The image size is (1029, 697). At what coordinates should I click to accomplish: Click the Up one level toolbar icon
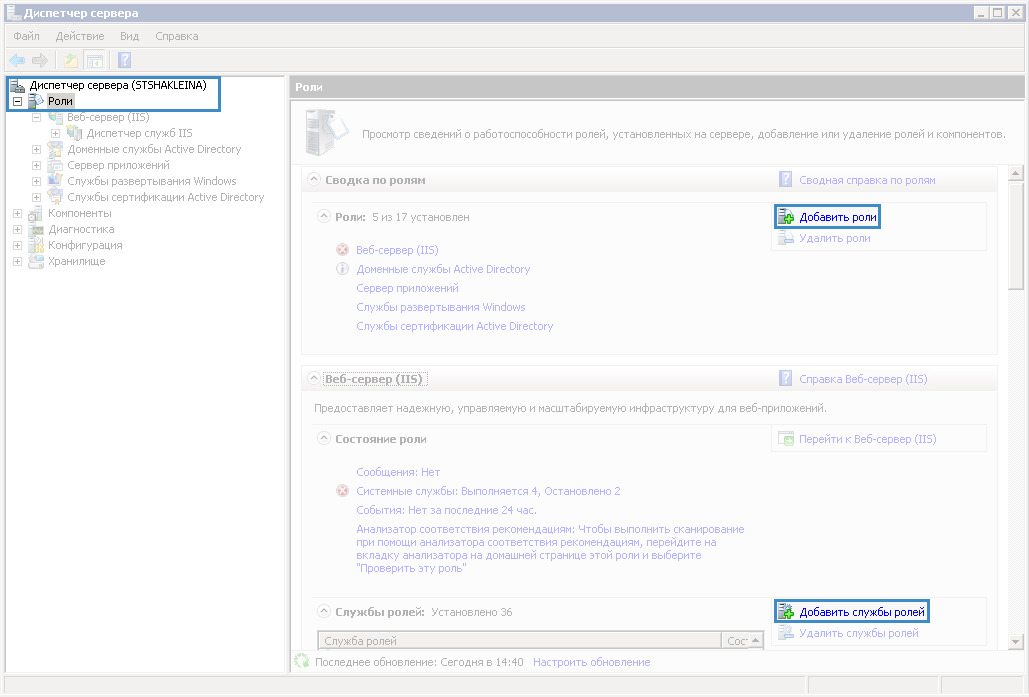71,60
